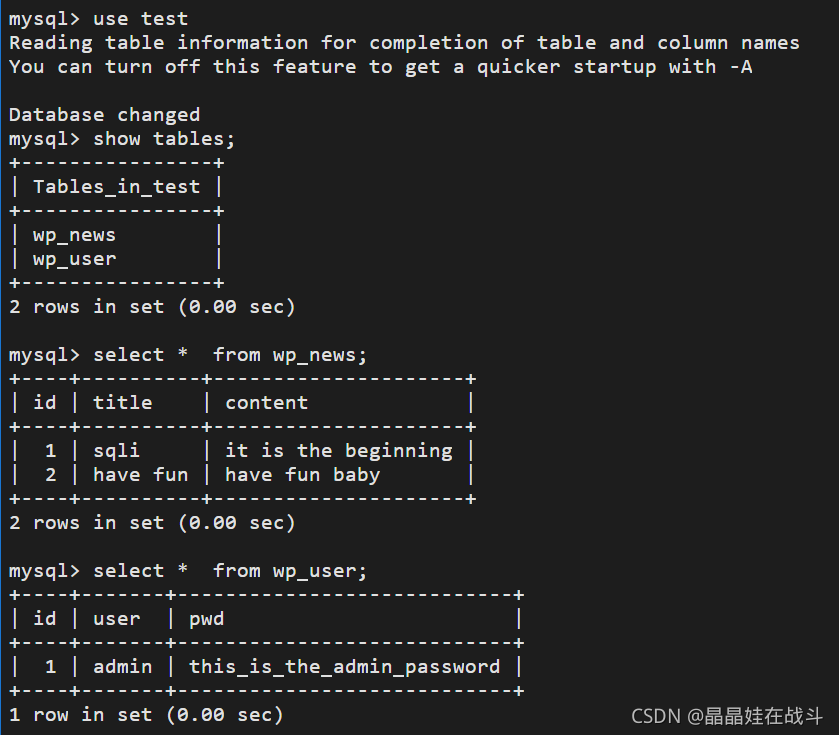The image size is (839, 735).
Task: Select the Tables_in_test column header
Action: tap(117, 187)
